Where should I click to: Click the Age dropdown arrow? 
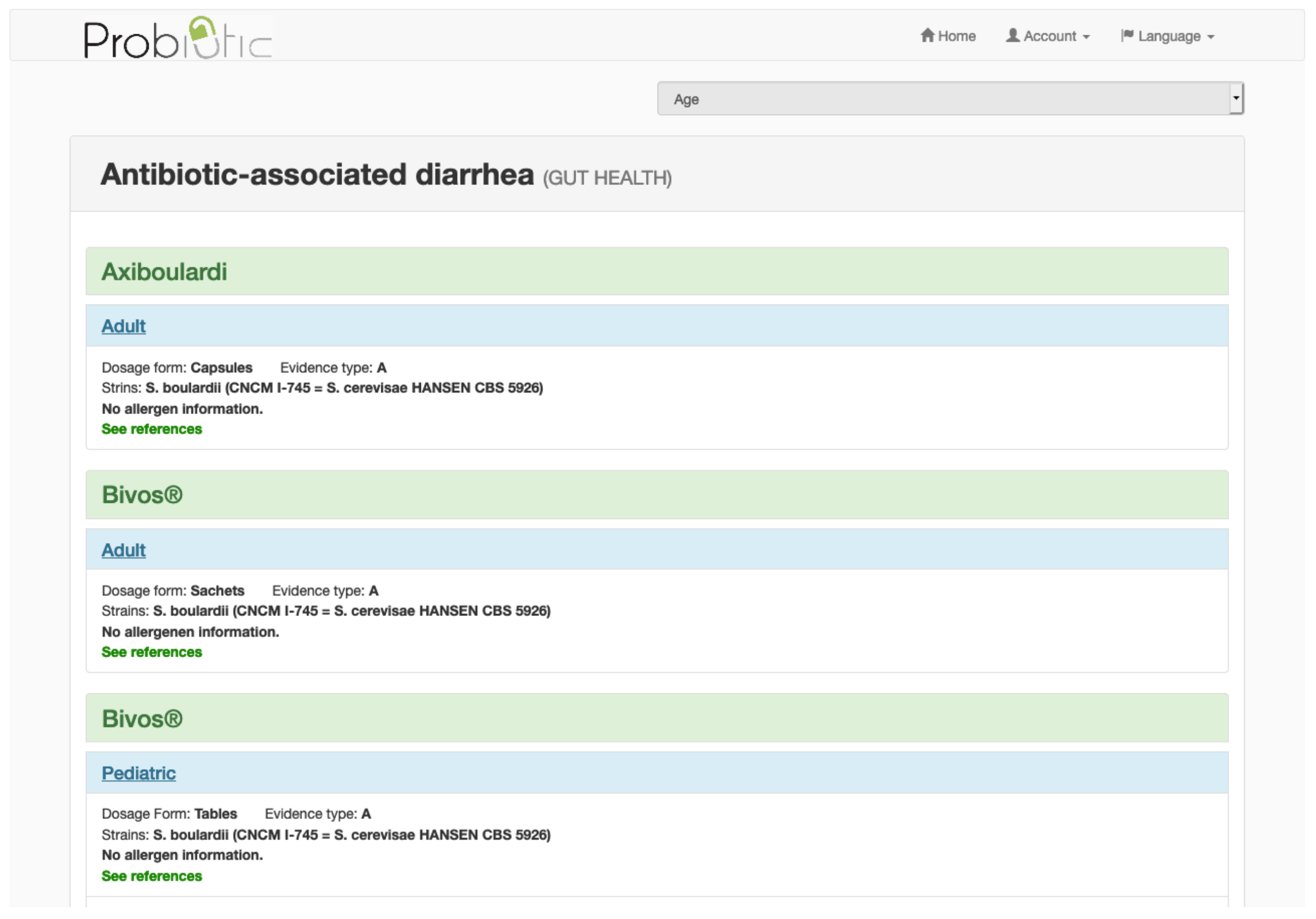point(1236,98)
